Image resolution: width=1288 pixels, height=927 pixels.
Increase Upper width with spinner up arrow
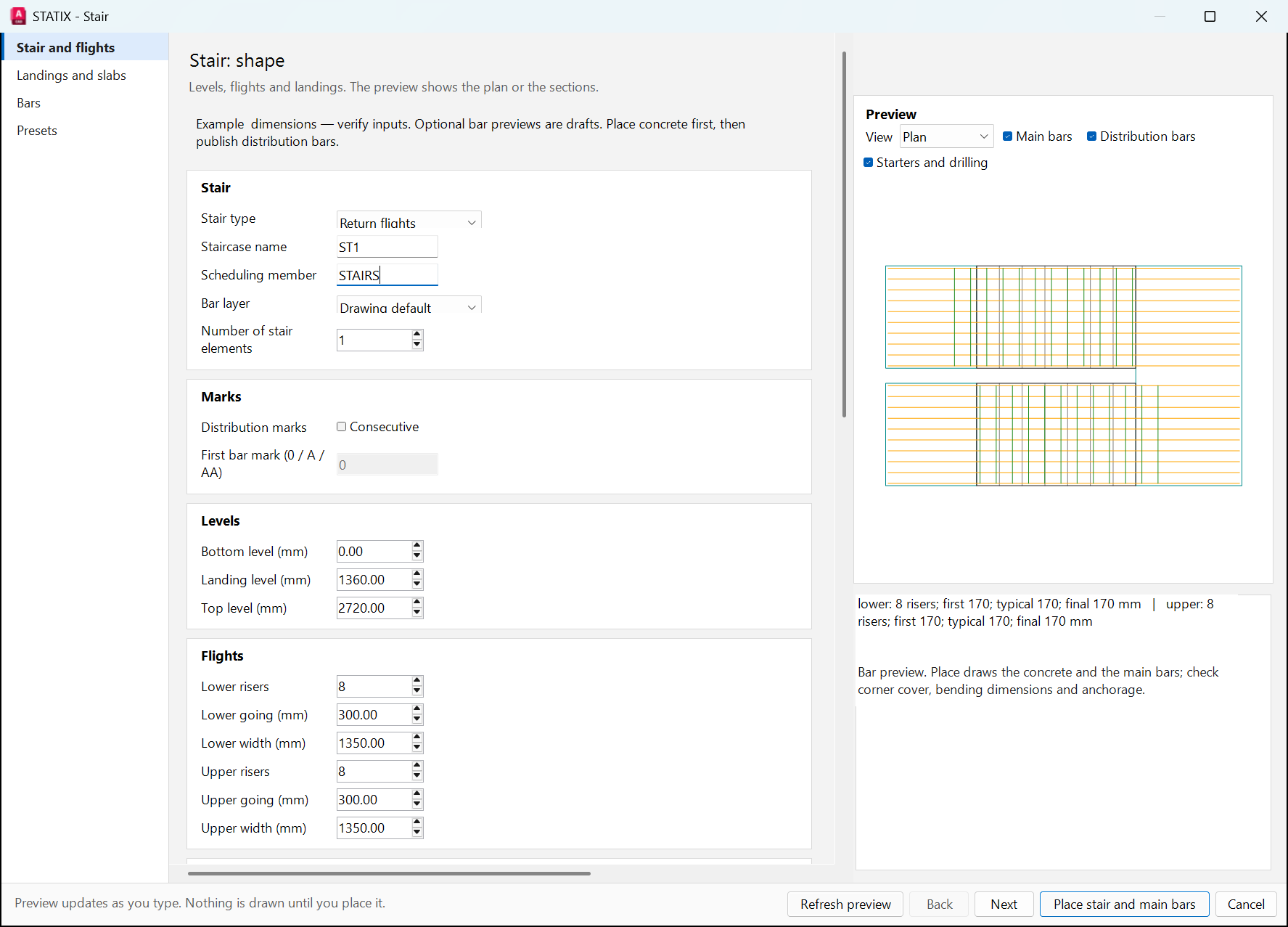tap(417, 822)
